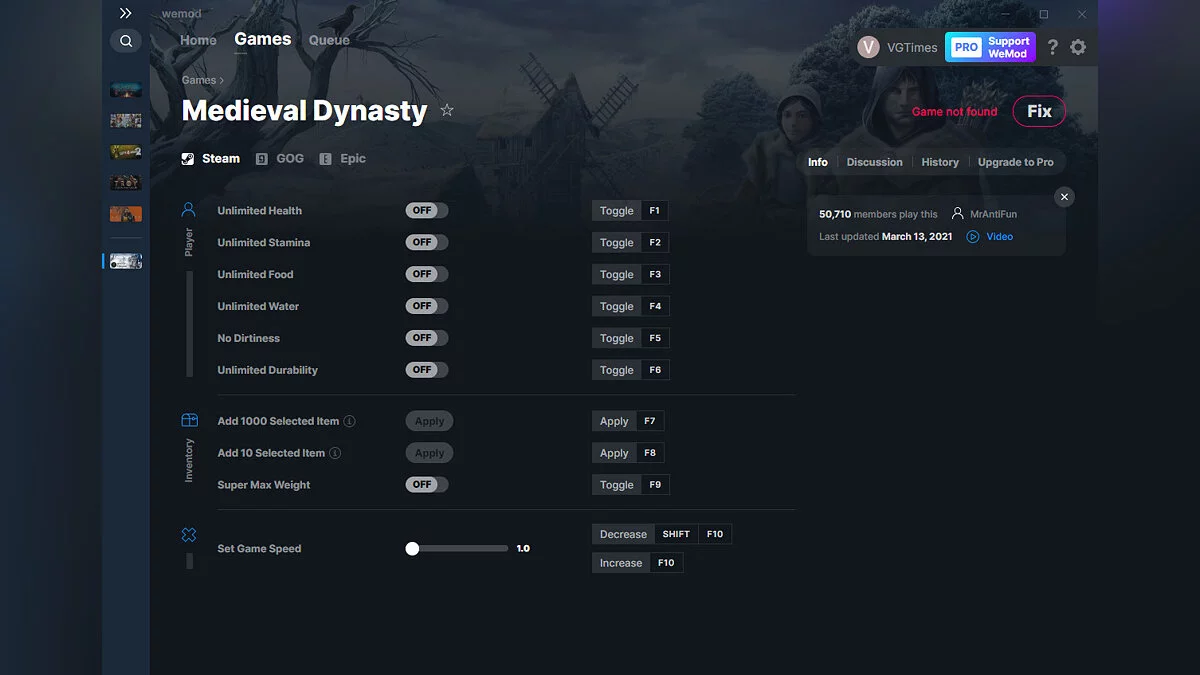Screen dimensions: 1200x675
Task: Open the VGTimes user avatar
Action: 867,47
